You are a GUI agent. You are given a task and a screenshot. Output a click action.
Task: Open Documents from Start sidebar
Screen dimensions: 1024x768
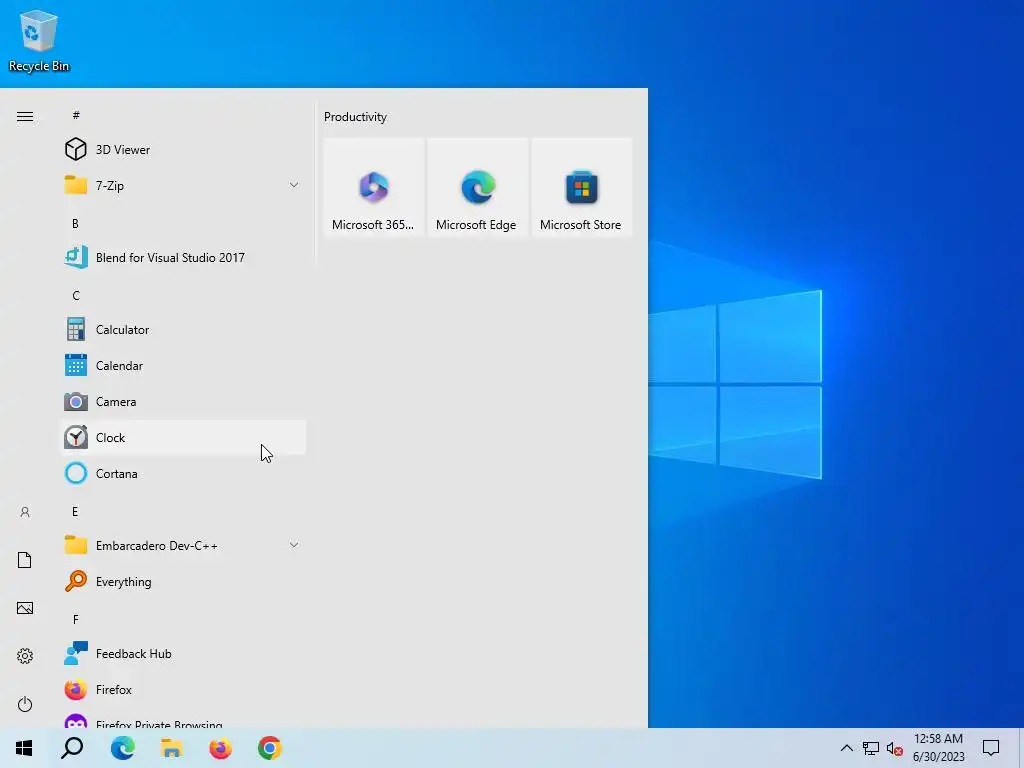coord(25,560)
